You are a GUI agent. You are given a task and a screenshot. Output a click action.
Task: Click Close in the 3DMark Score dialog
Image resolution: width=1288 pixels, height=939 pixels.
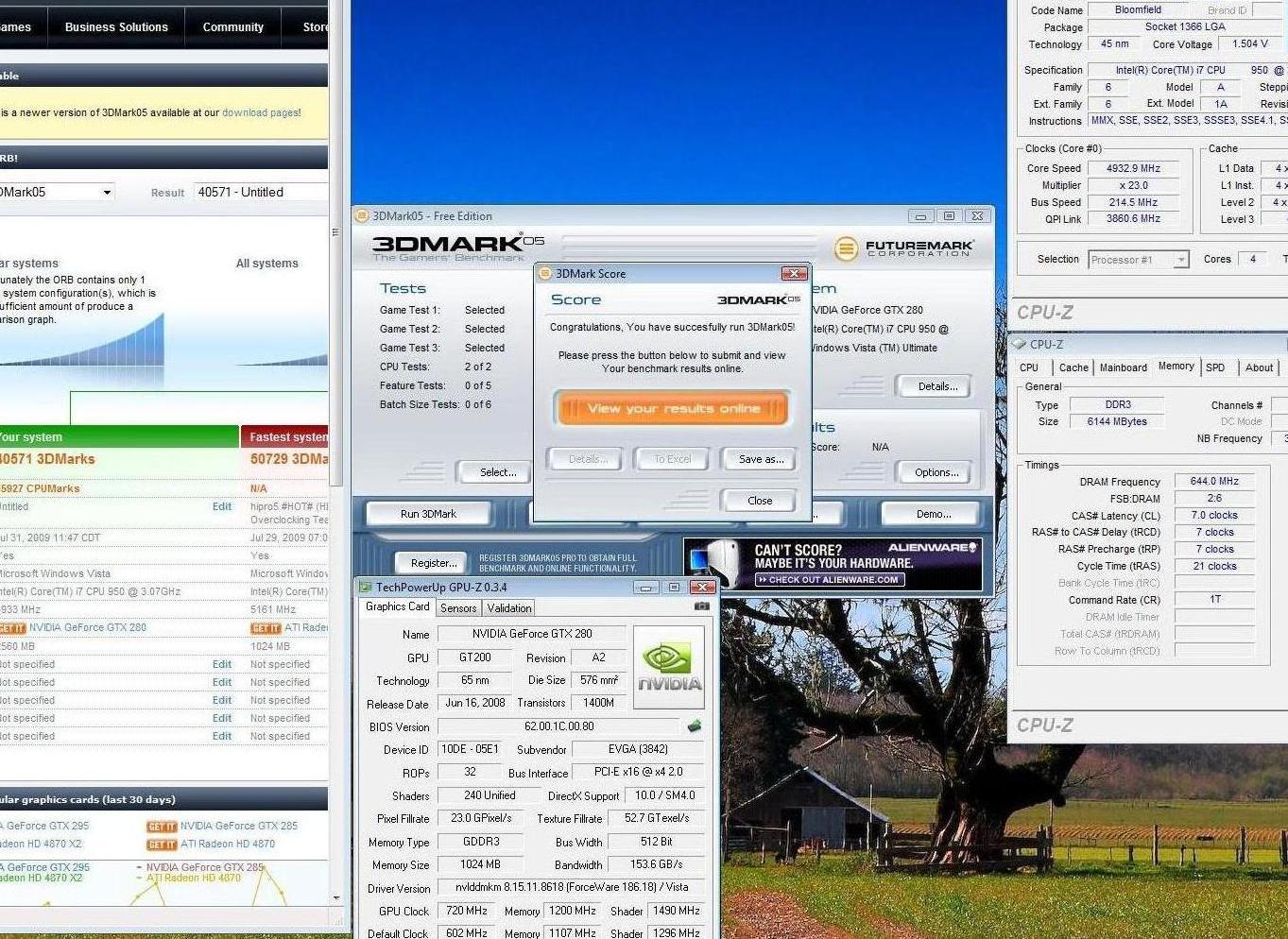tap(760, 501)
